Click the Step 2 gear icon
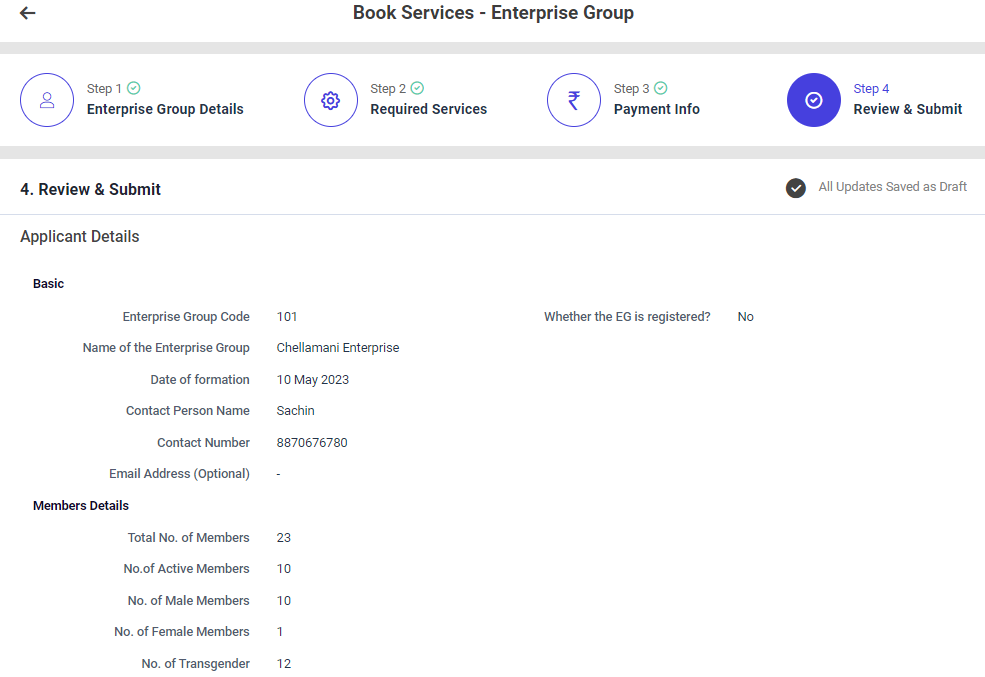This screenshot has height=677, width=985. tap(331, 100)
